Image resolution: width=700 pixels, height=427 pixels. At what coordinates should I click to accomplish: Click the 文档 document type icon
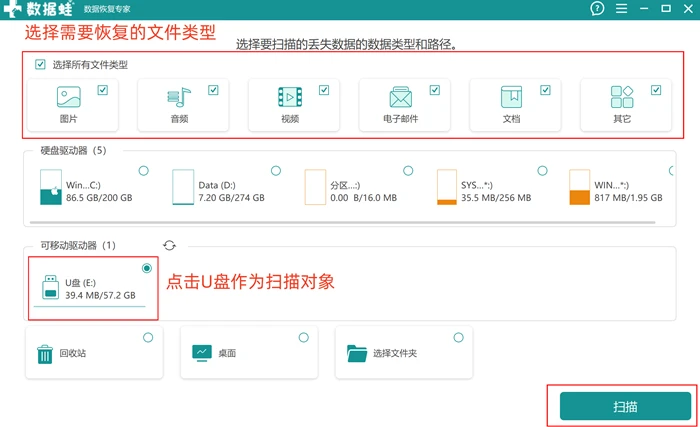pyautogui.click(x=511, y=97)
